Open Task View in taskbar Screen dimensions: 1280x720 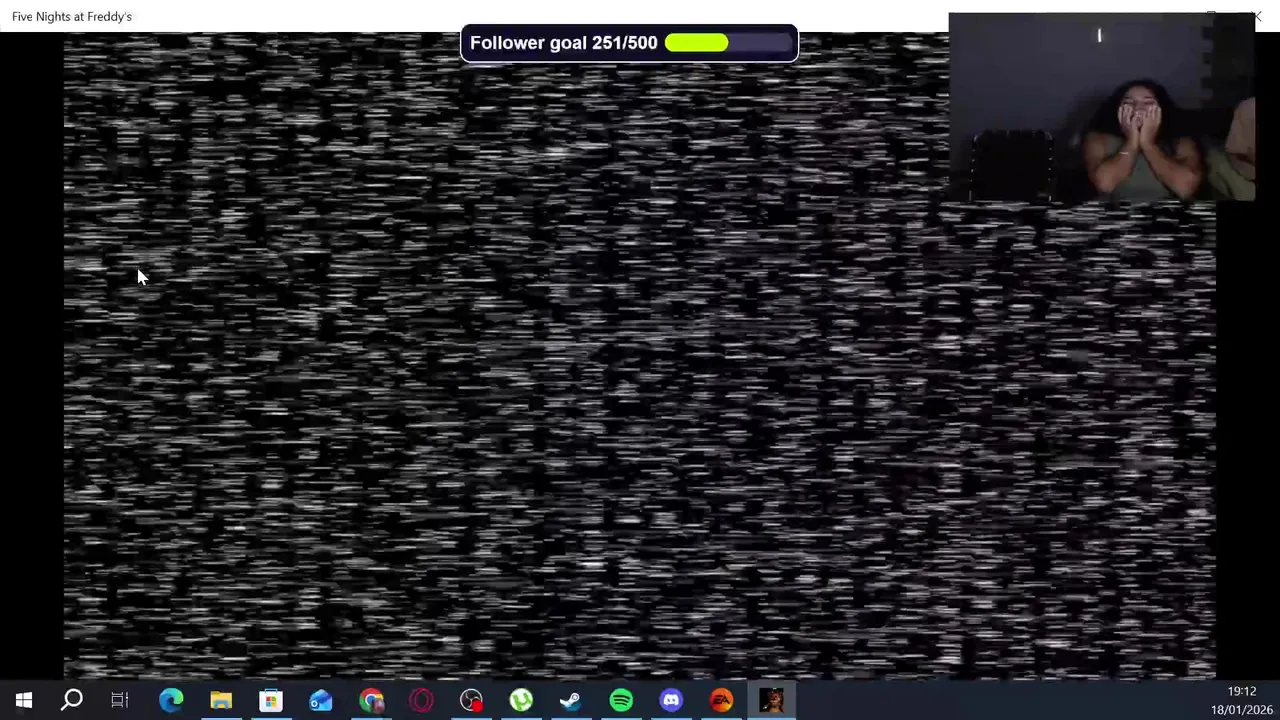point(120,700)
